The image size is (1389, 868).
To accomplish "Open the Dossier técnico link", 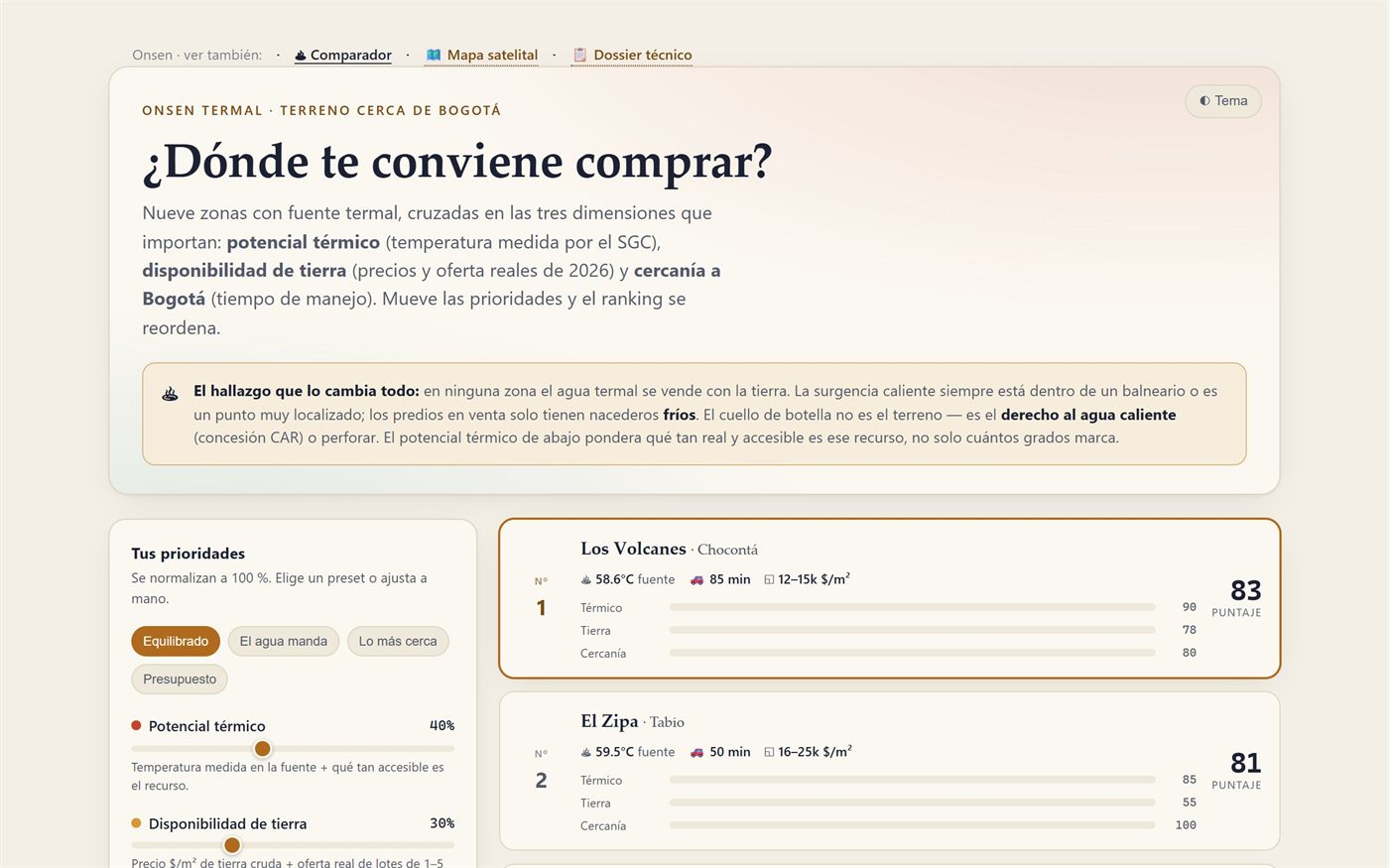I will [632, 55].
